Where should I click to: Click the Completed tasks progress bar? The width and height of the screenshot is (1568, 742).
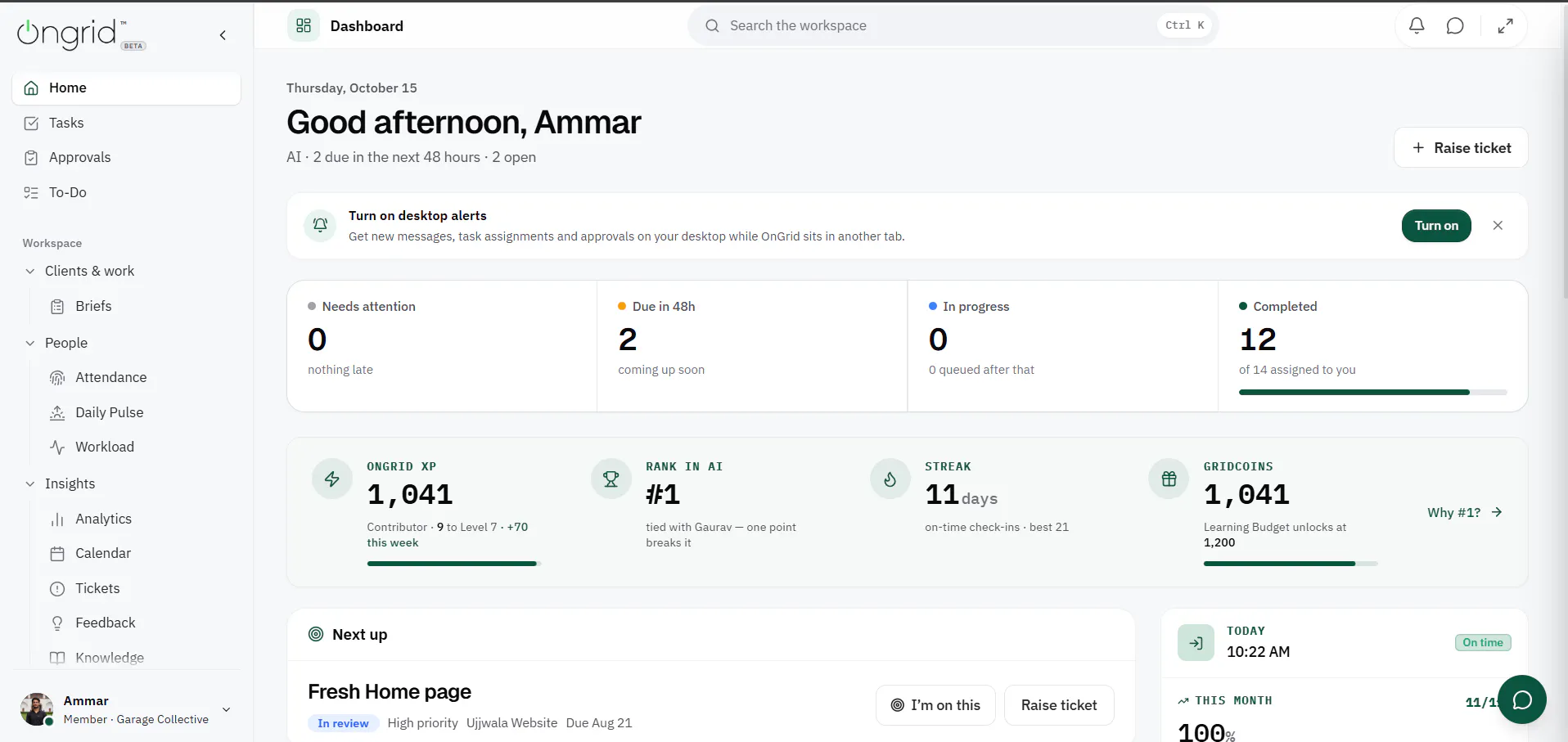pyautogui.click(x=1372, y=393)
